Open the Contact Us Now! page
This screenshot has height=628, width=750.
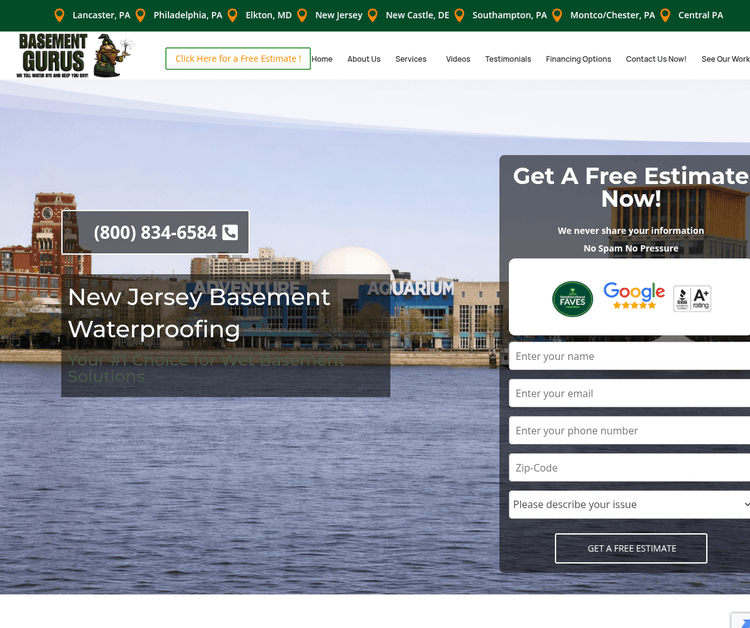(x=656, y=59)
